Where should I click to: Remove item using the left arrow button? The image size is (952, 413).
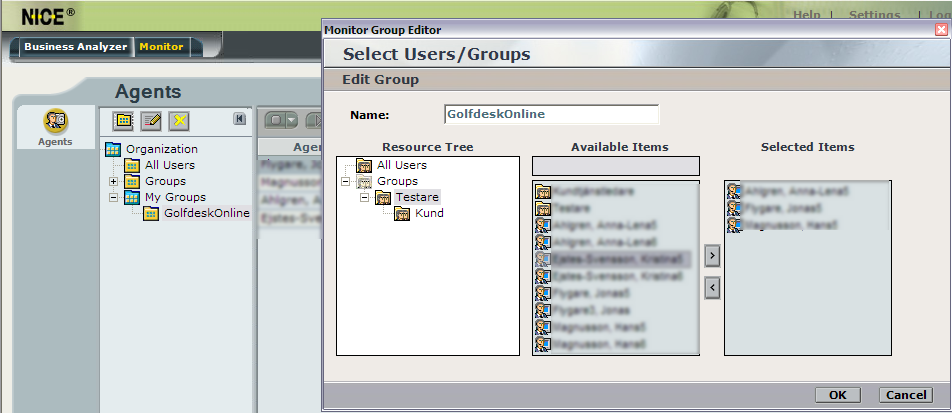point(711,288)
